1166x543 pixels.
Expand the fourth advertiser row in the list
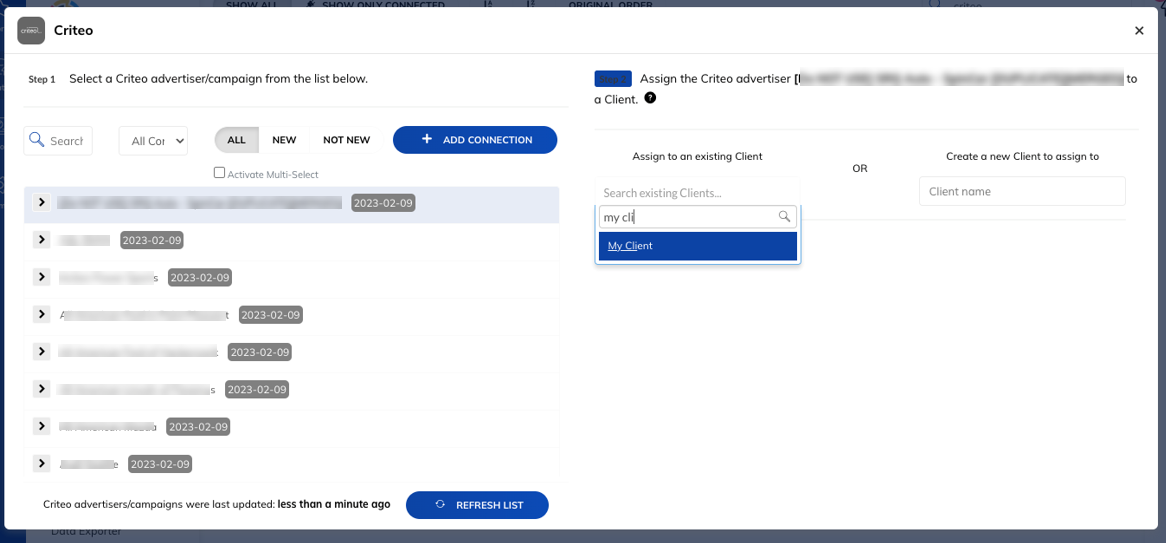click(x=42, y=314)
